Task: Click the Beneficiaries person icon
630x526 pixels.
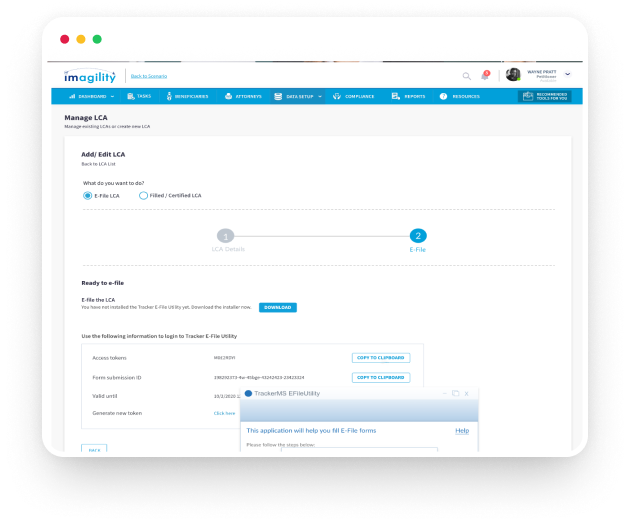Action: pyautogui.click(x=169, y=96)
